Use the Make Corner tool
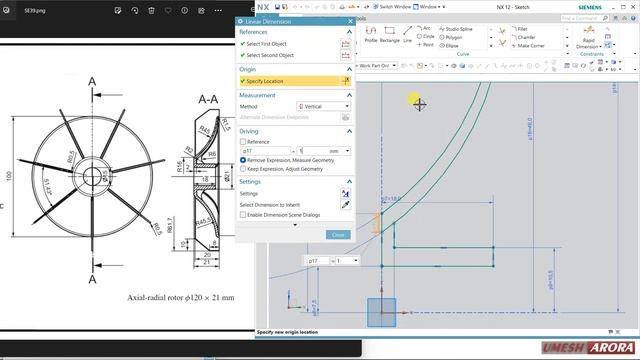The height and width of the screenshot is (360, 640). pos(528,46)
